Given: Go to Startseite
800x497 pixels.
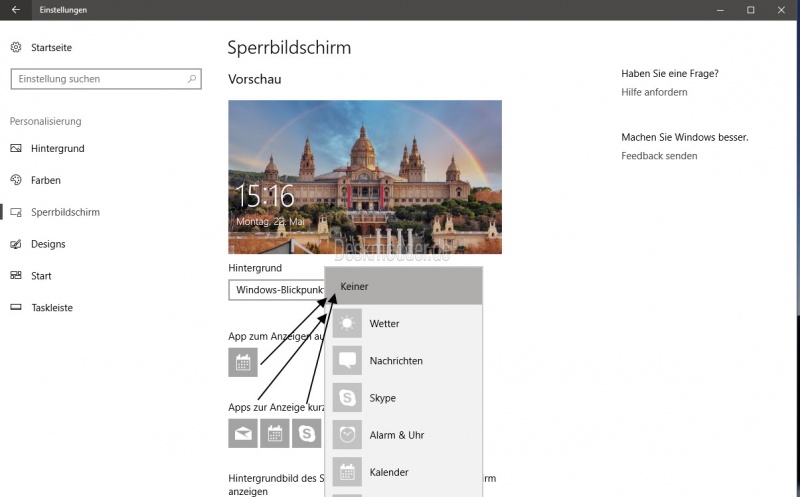Looking at the screenshot, I should pos(51,47).
